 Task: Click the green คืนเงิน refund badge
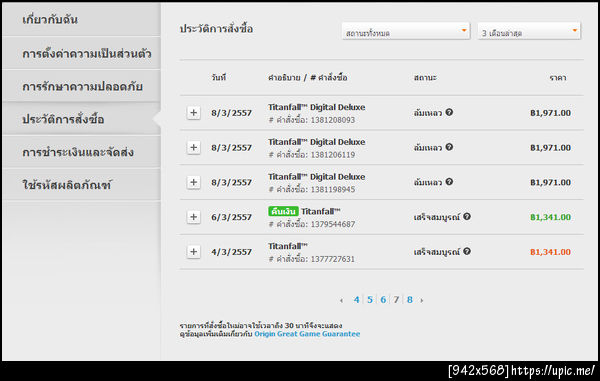(x=283, y=211)
